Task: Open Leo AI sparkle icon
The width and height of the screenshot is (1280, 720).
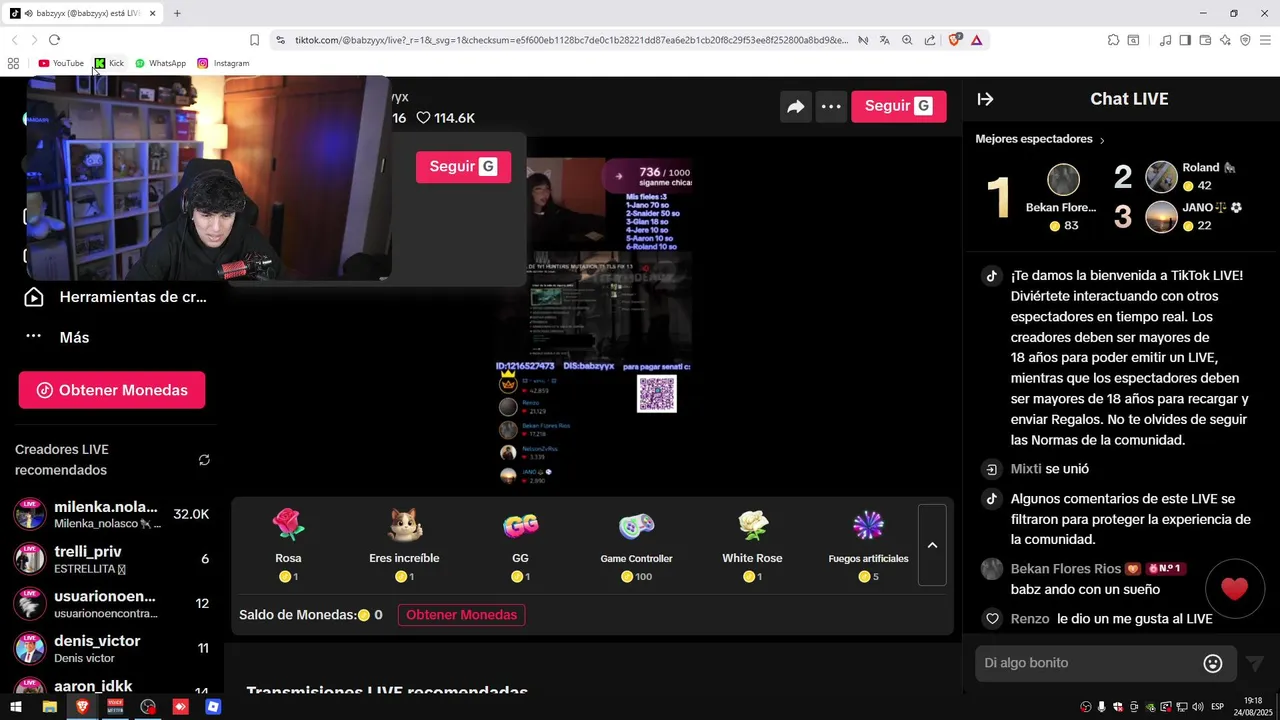Action: (x=1225, y=40)
